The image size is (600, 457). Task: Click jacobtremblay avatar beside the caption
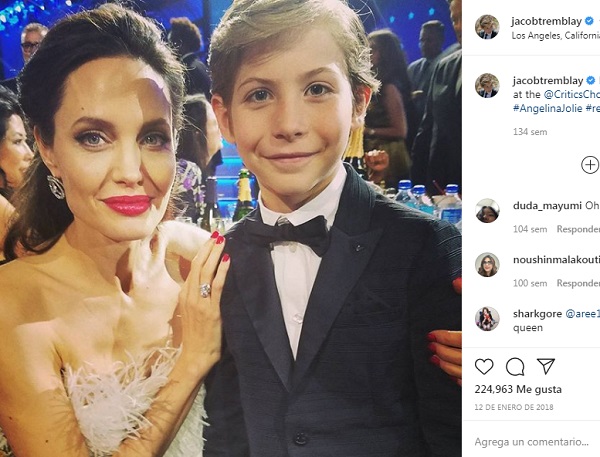tap(487, 85)
